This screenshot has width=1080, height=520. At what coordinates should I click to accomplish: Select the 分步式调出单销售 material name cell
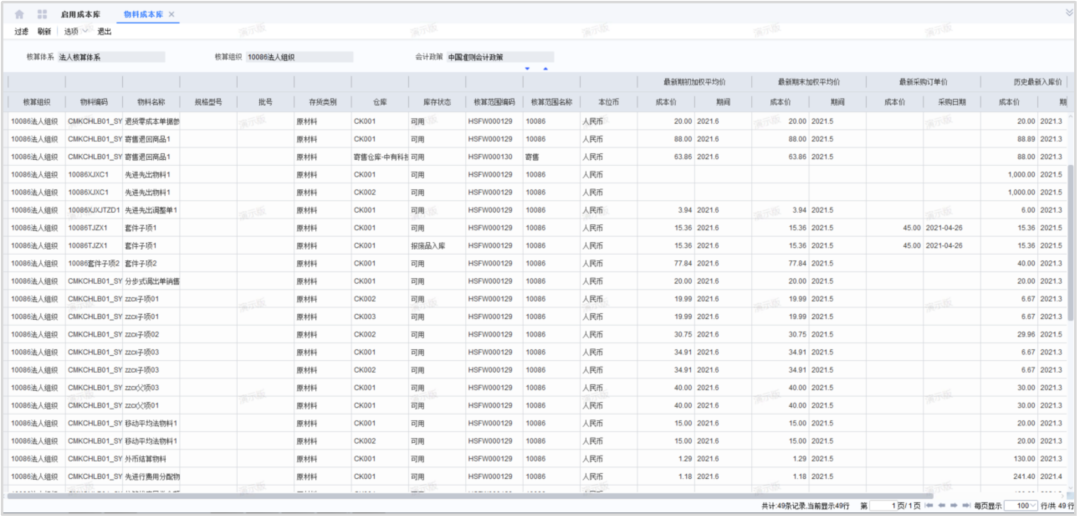pos(151,281)
